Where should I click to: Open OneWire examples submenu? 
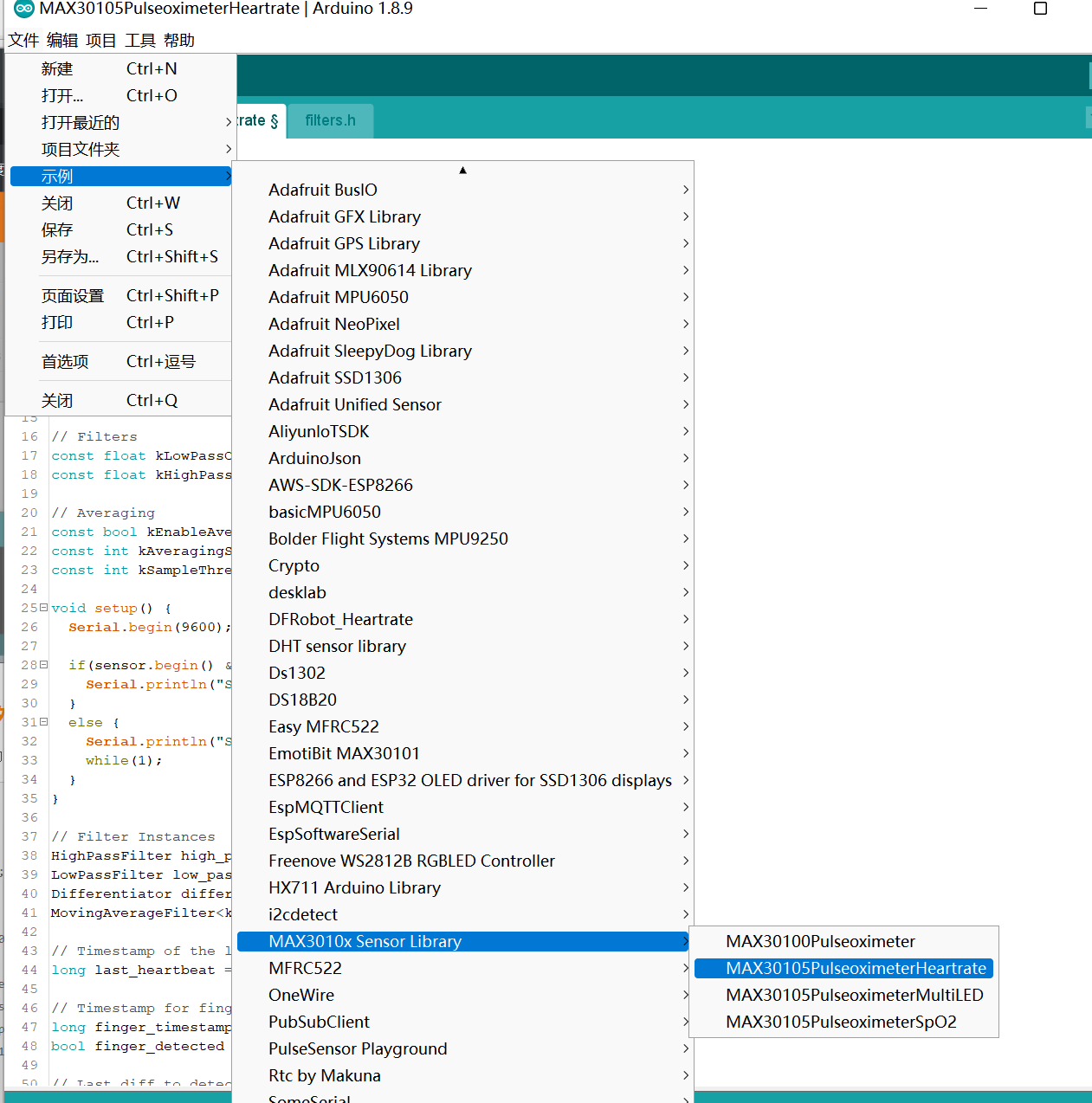point(463,995)
